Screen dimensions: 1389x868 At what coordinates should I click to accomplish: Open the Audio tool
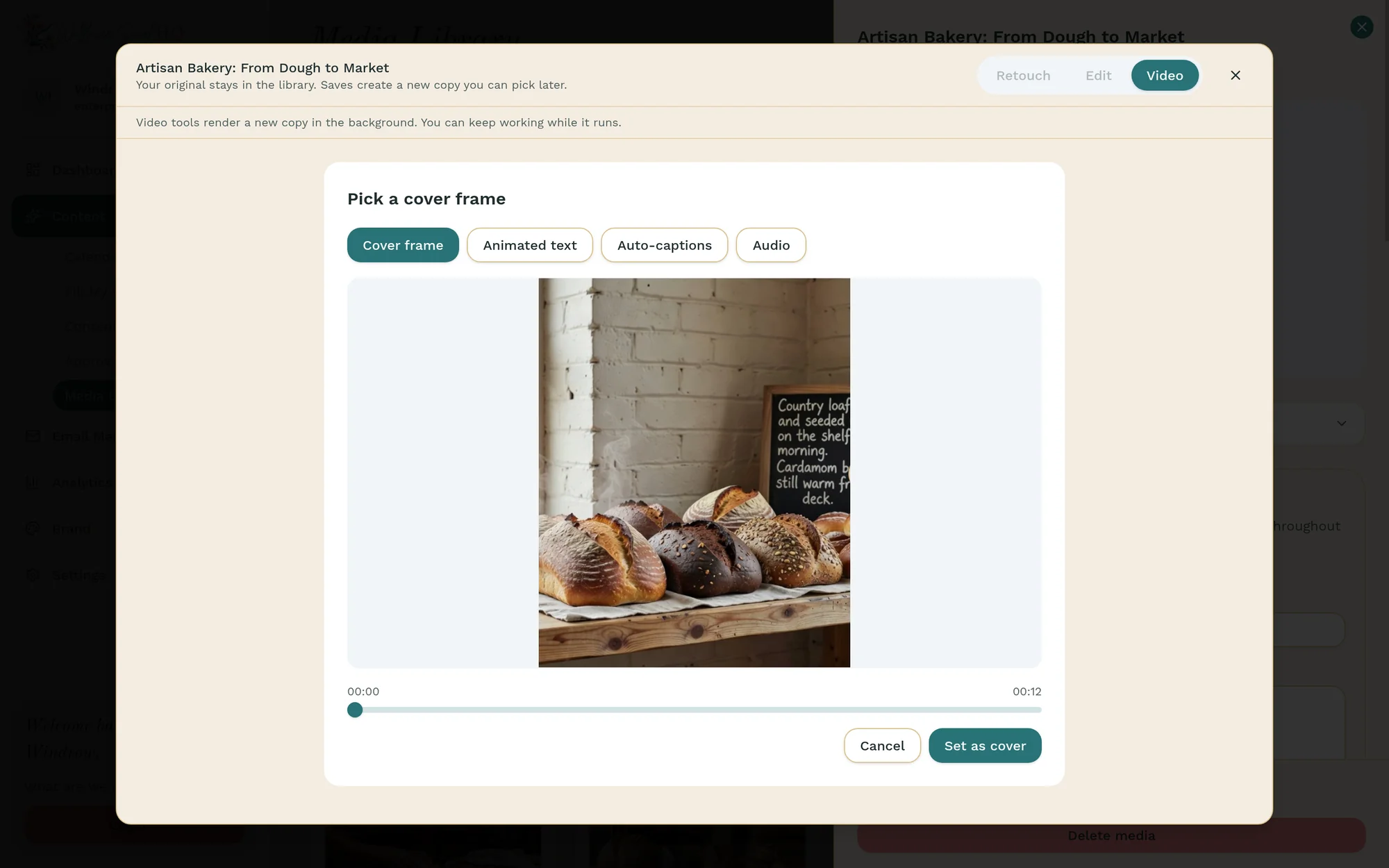[x=771, y=245]
